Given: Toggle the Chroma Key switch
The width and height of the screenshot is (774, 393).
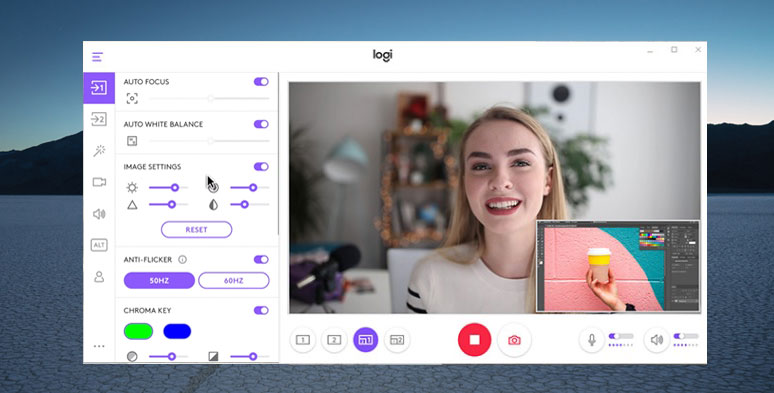Looking at the screenshot, I should click(261, 310).
